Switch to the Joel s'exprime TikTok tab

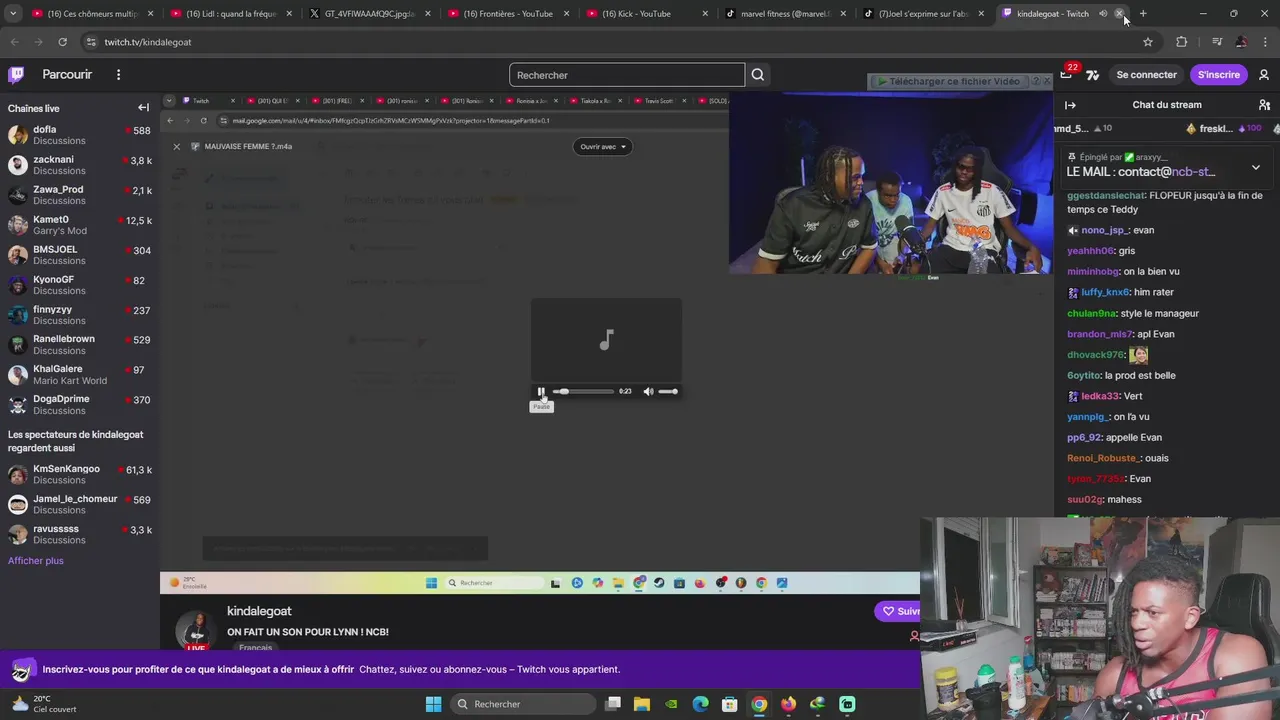[922, 14]
